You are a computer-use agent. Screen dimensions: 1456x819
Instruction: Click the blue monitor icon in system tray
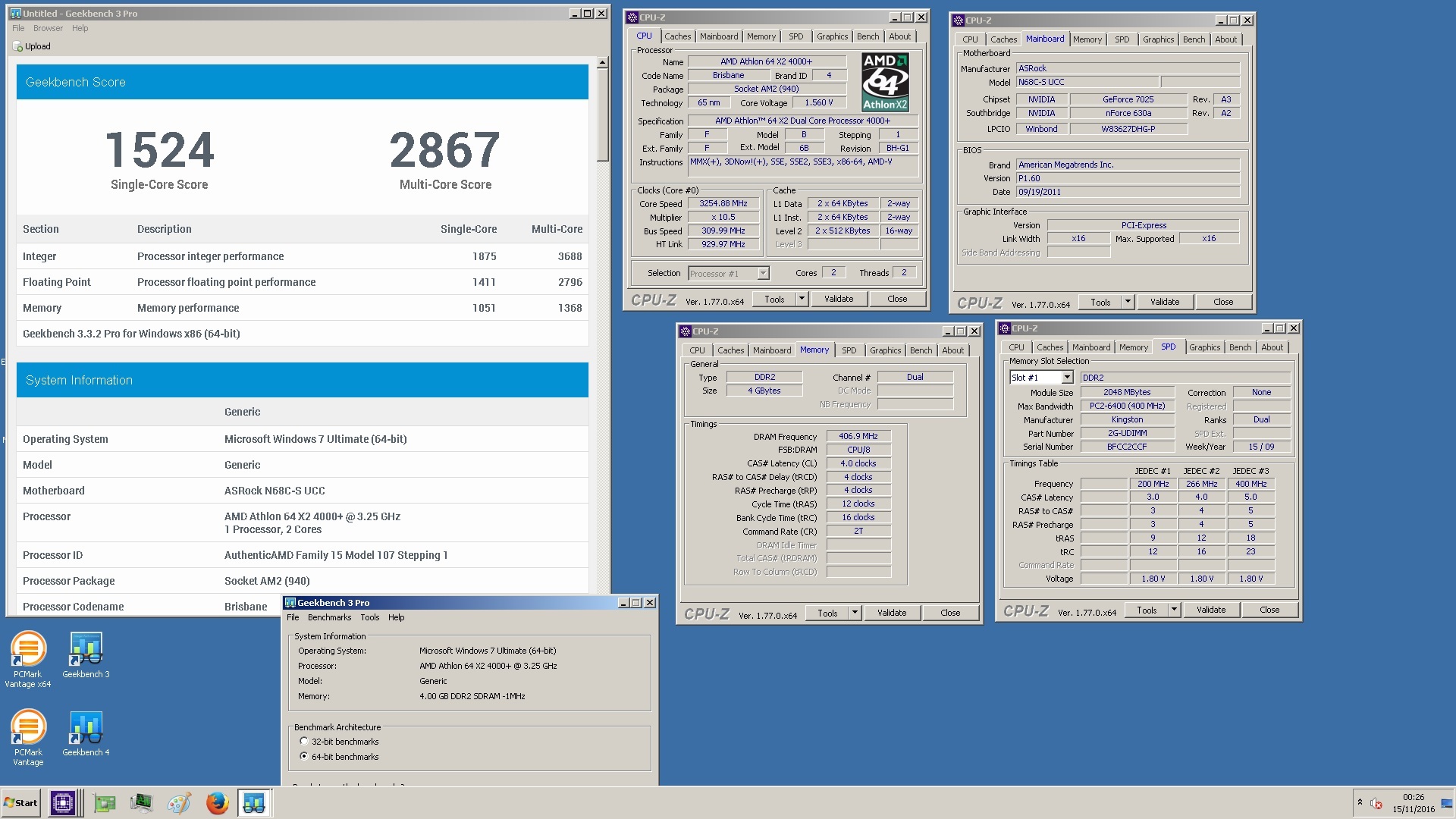1447,803
